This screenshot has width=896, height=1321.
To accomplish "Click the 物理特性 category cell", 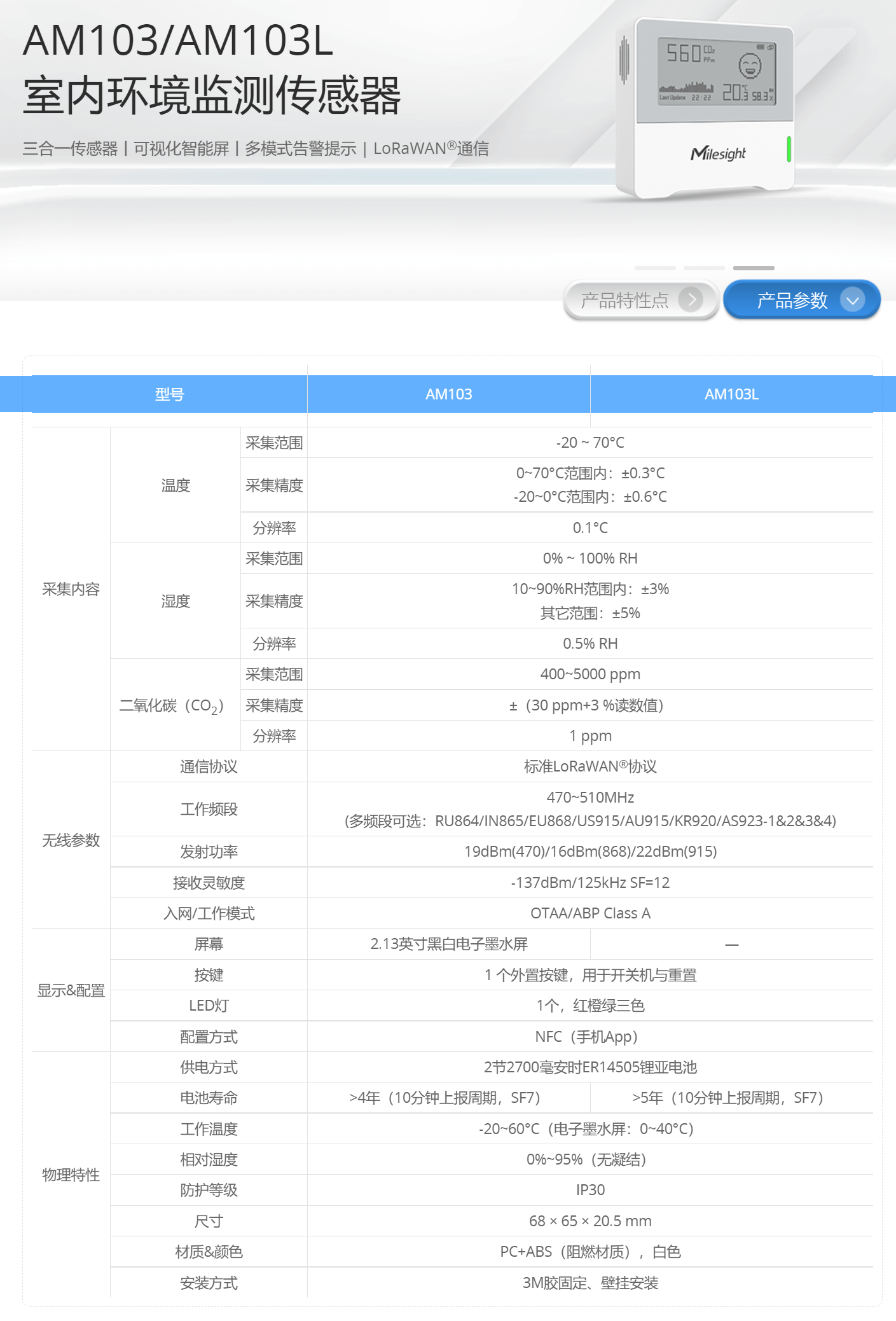I will tap(71, 1175).
